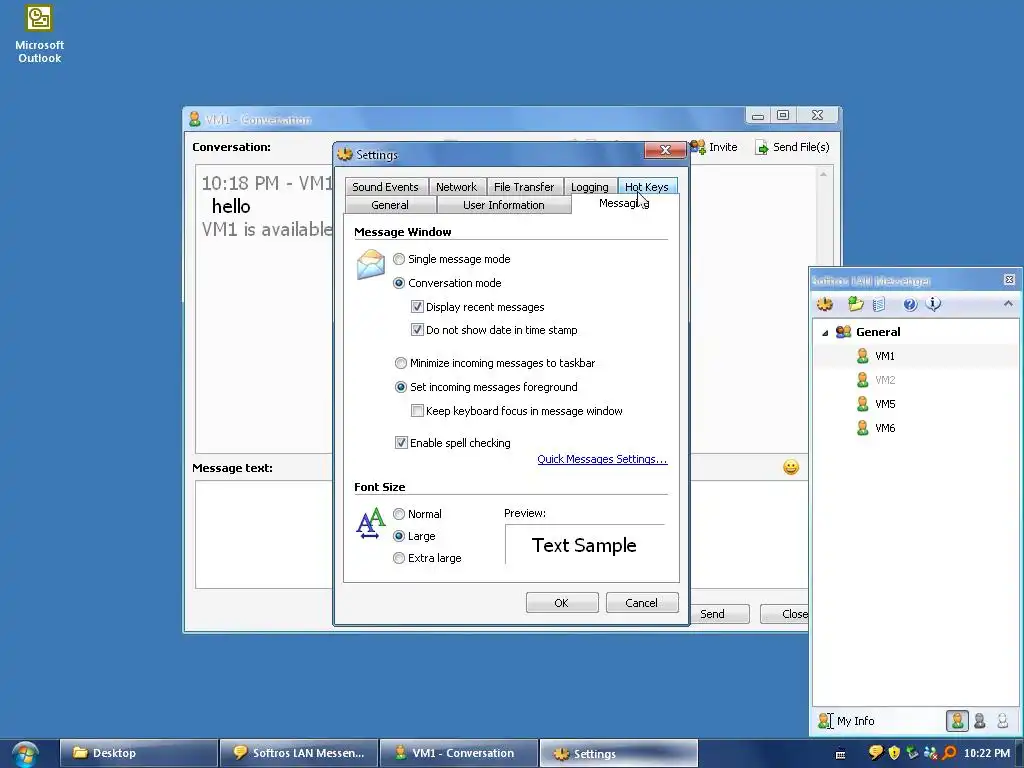Screen dimensions: 1024x768
Task: Set status to Available green user icon
Action: point(957,721)
